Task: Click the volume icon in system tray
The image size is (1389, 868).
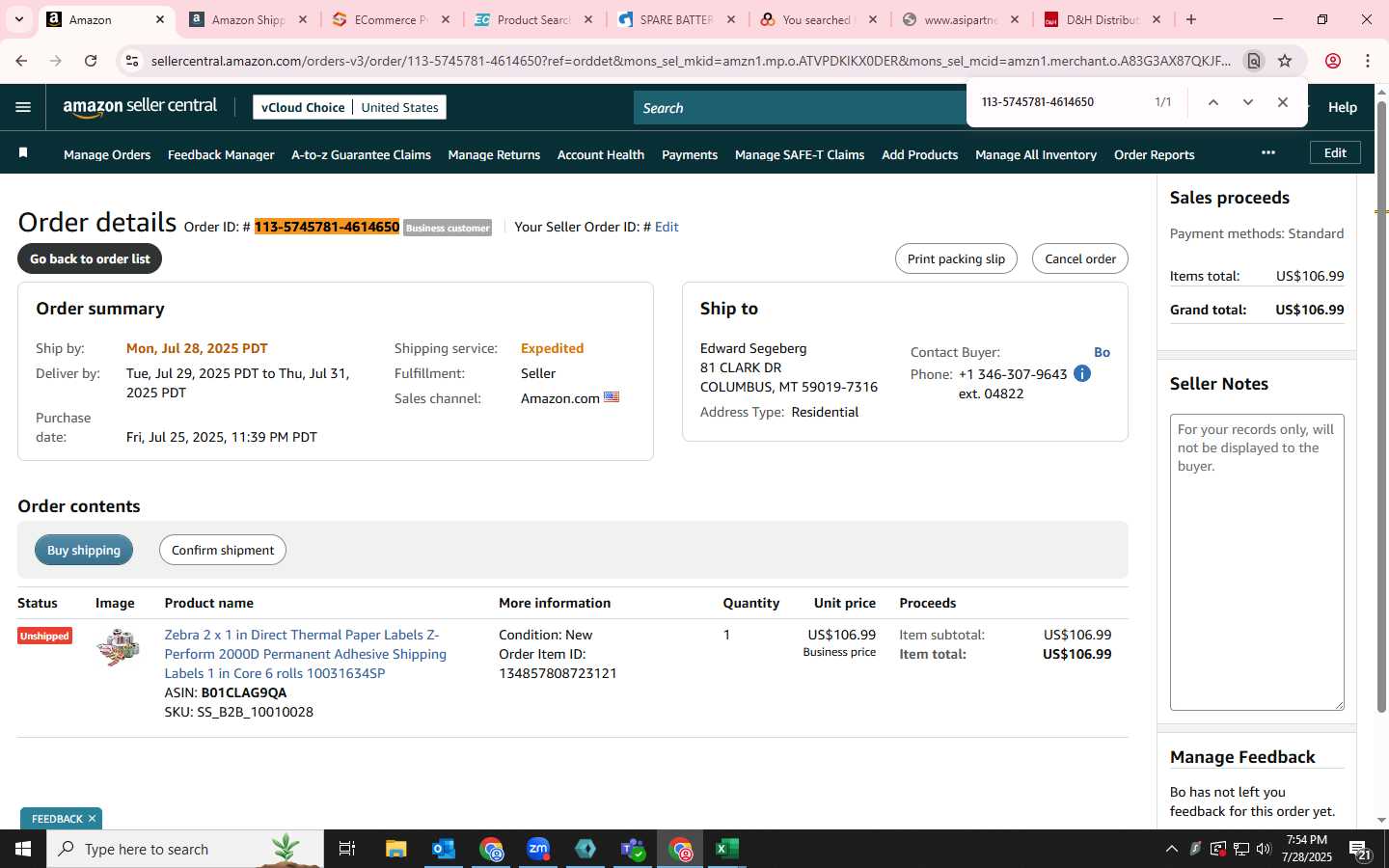Action: (x=1264, y=849)
